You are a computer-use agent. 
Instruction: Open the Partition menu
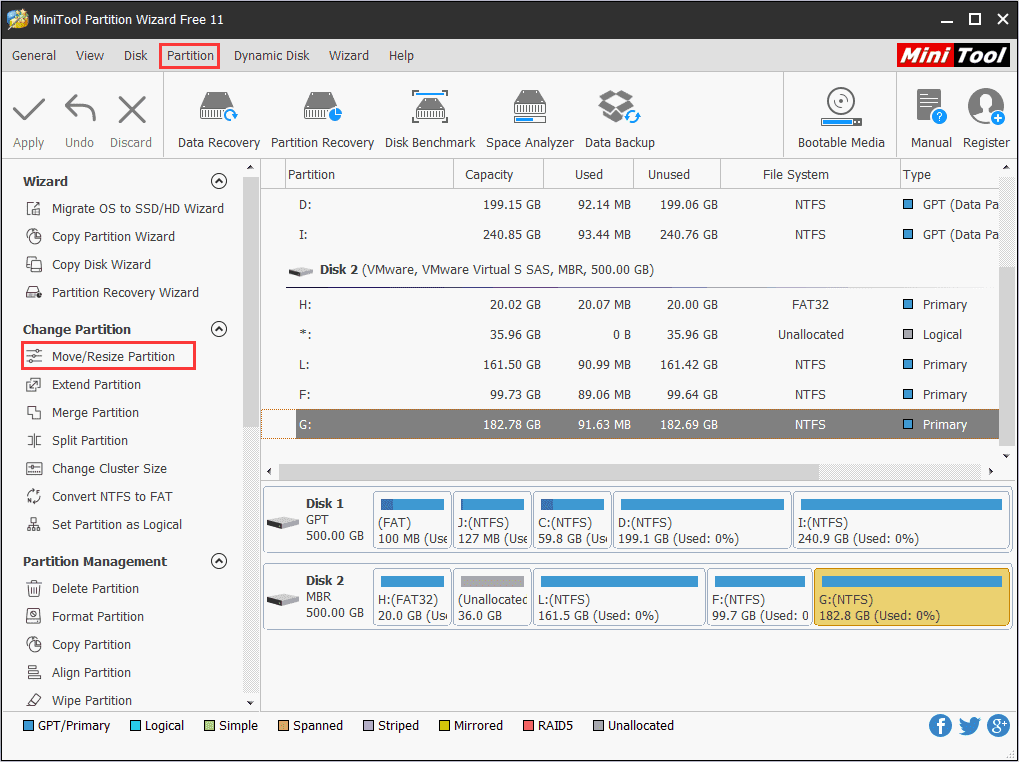point(190,56)
